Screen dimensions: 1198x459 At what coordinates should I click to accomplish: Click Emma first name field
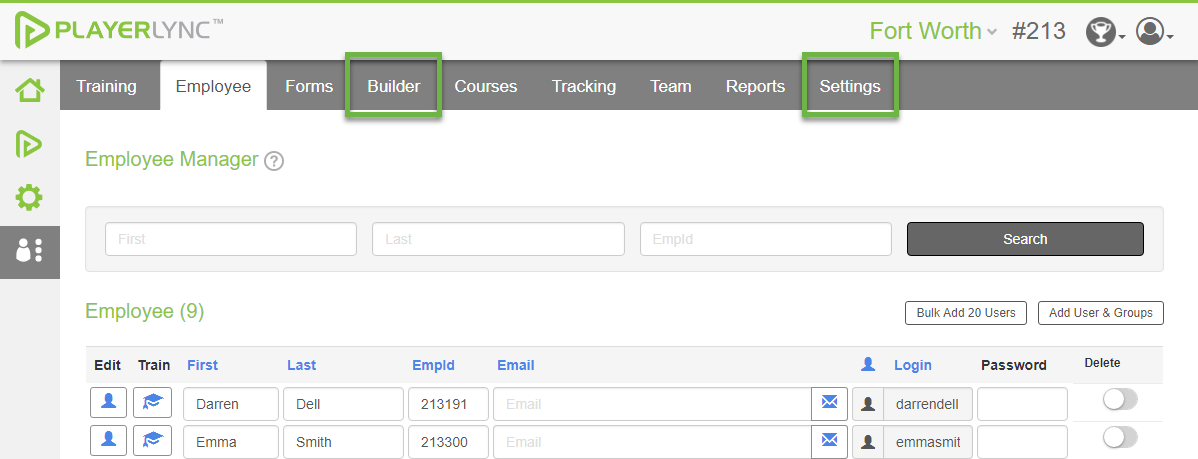pos(231,441)
